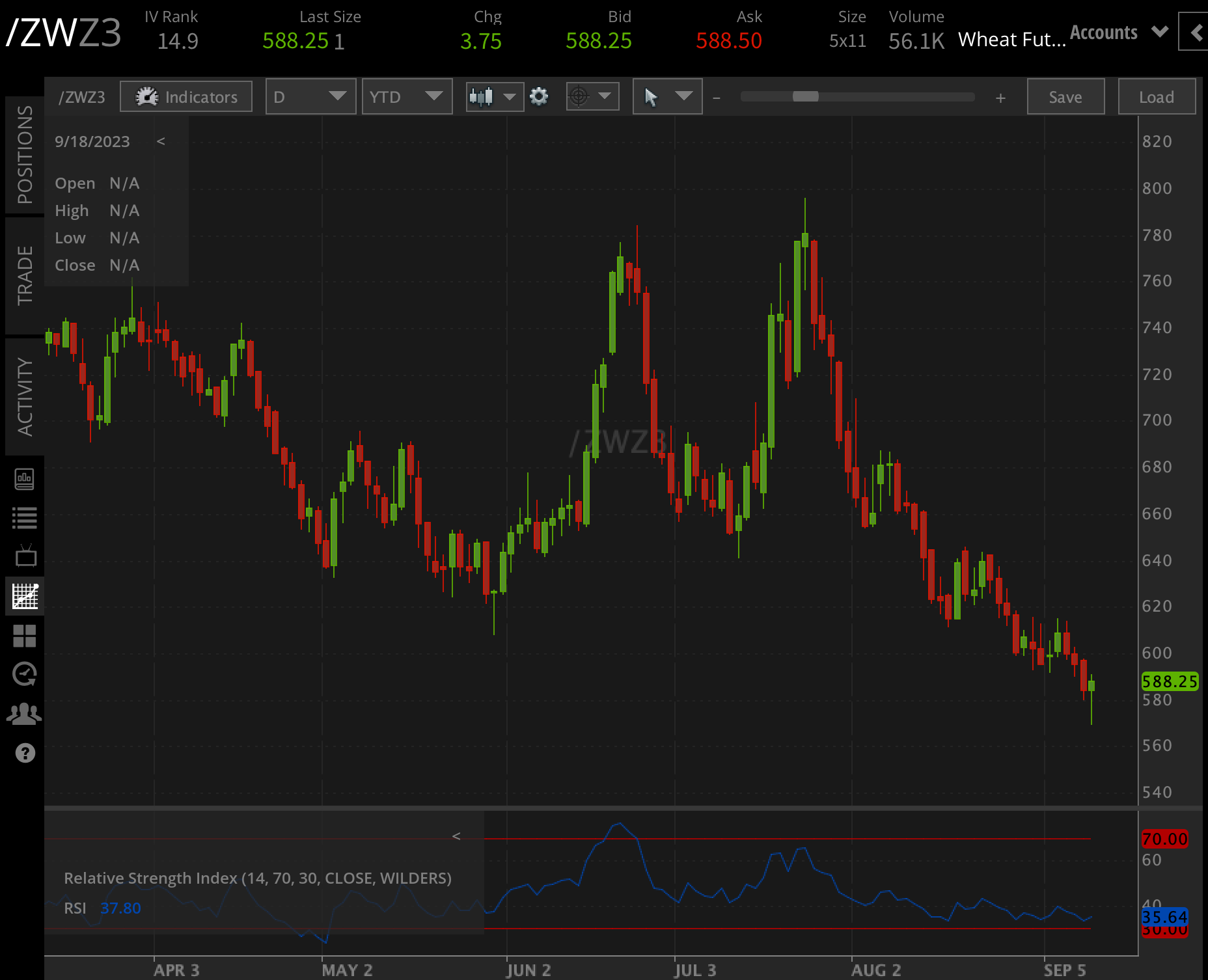The width and height of the screenshot is (1208, 980).
Task: Click the help question mark icon
Action: 25,754
